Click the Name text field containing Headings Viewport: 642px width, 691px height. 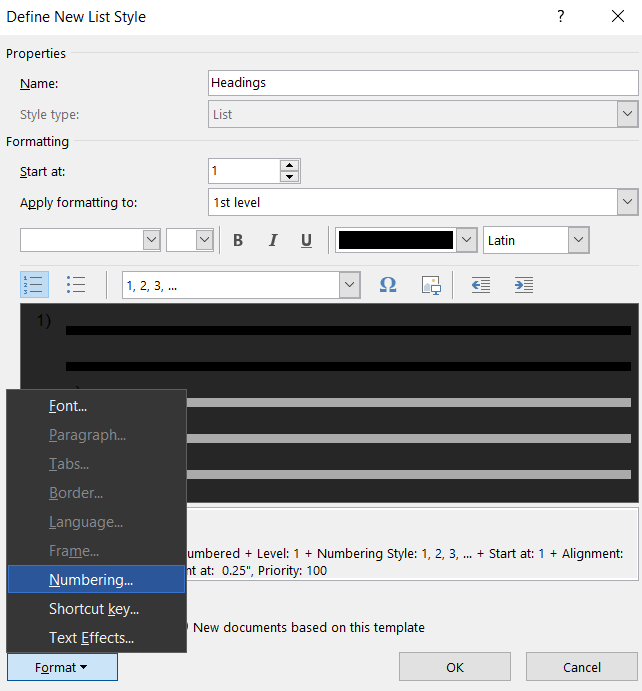pyautogui.click(x=422, y=83)
